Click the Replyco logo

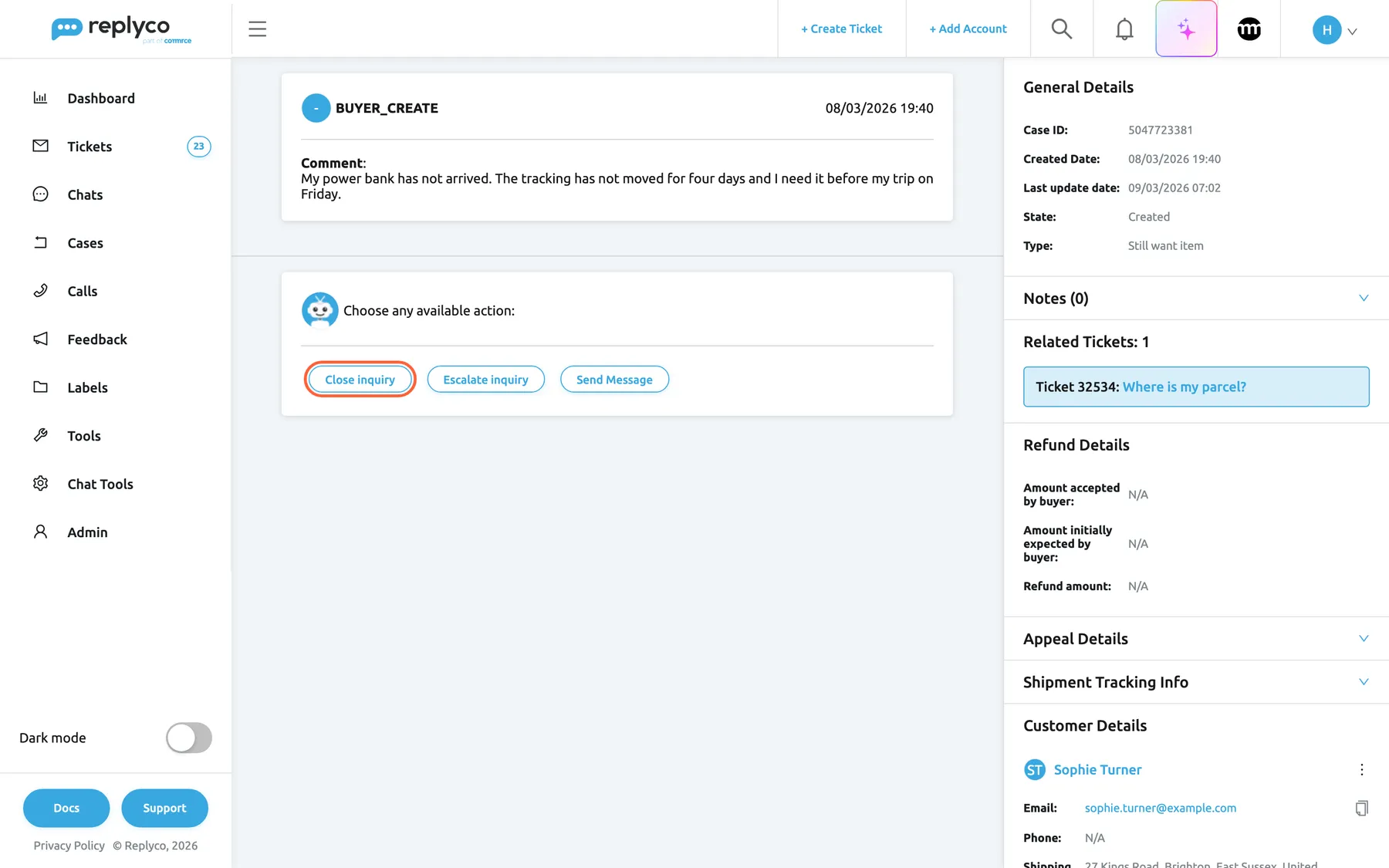121,29
